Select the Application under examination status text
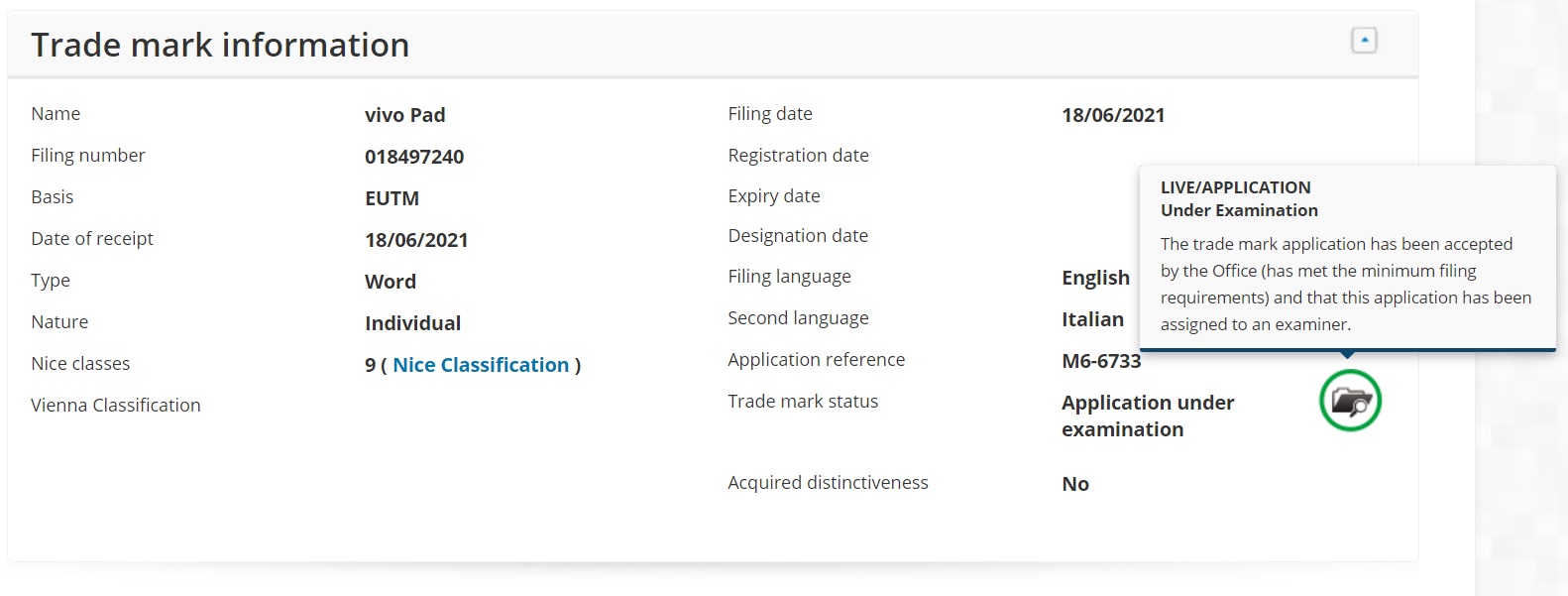 click(x=1148, y=416)
